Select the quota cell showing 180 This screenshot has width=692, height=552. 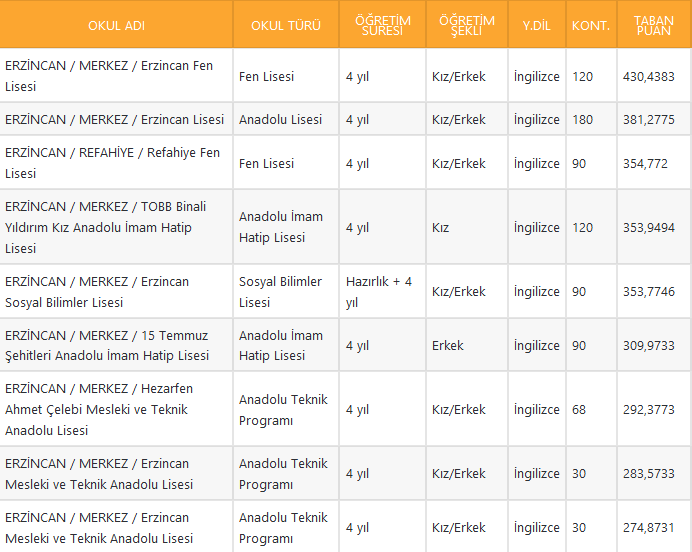[583, 119]
